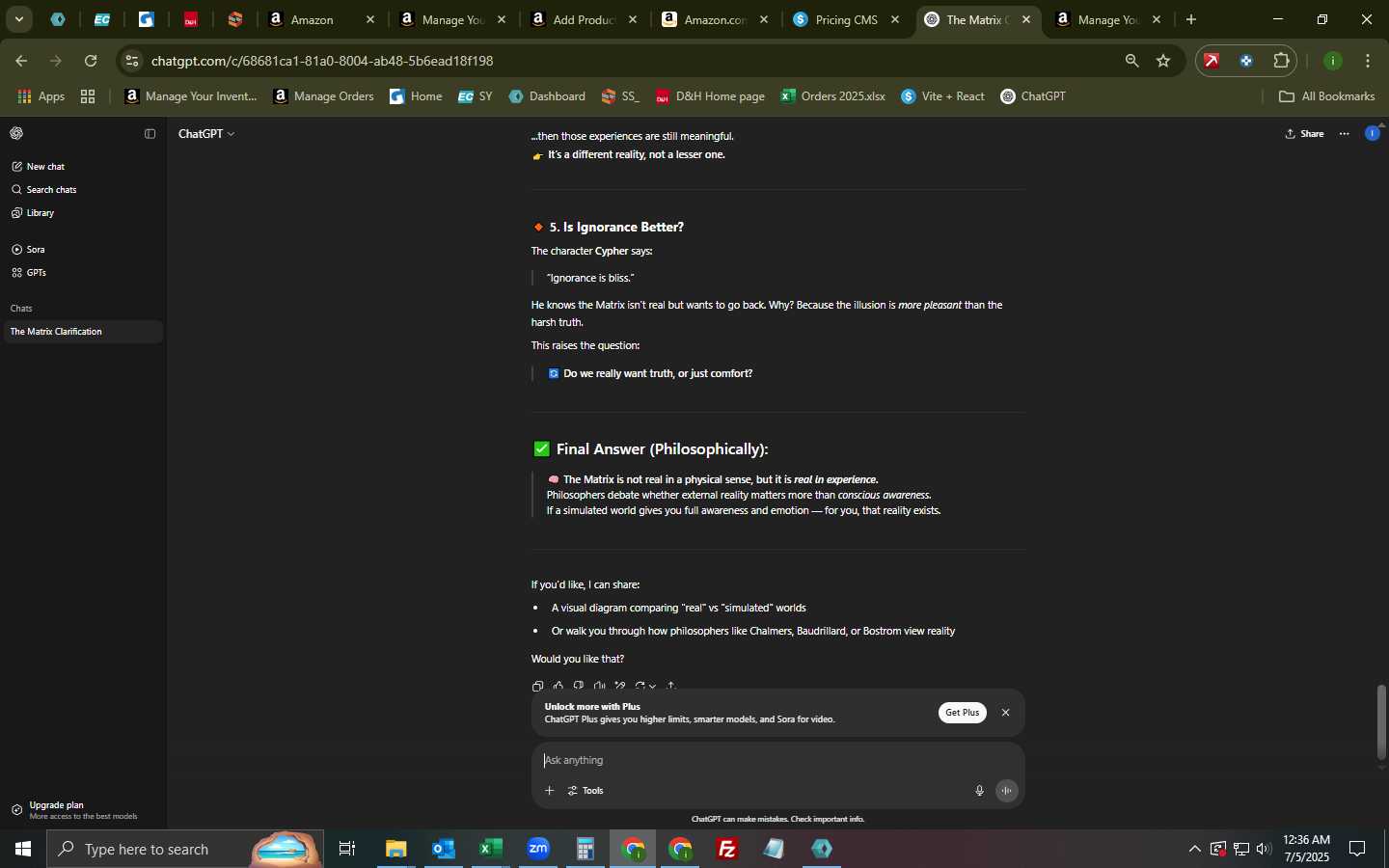Switch to the Add Product browser tab

coord(586,19)
